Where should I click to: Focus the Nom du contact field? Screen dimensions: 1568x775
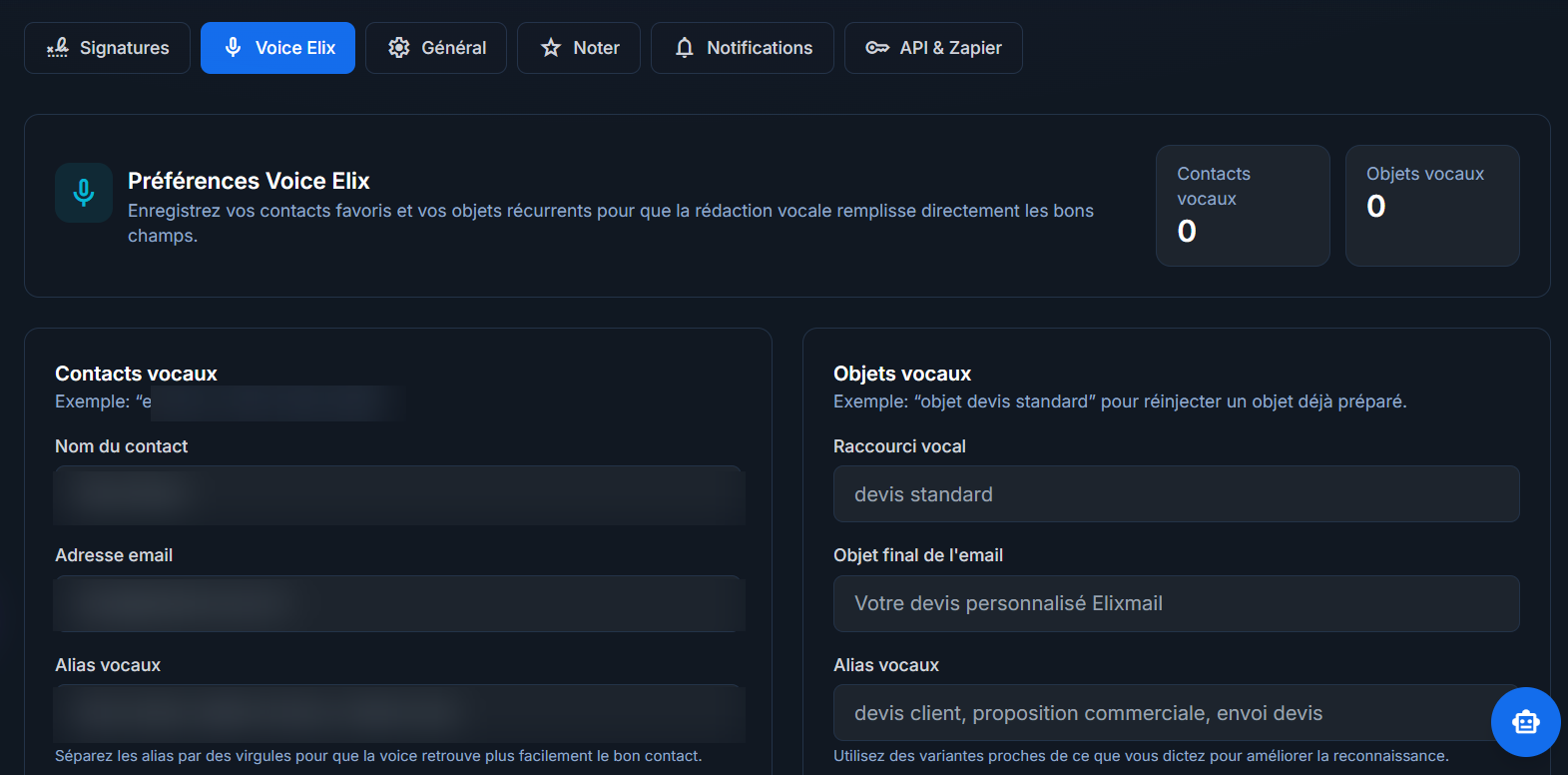click(399, 494)
